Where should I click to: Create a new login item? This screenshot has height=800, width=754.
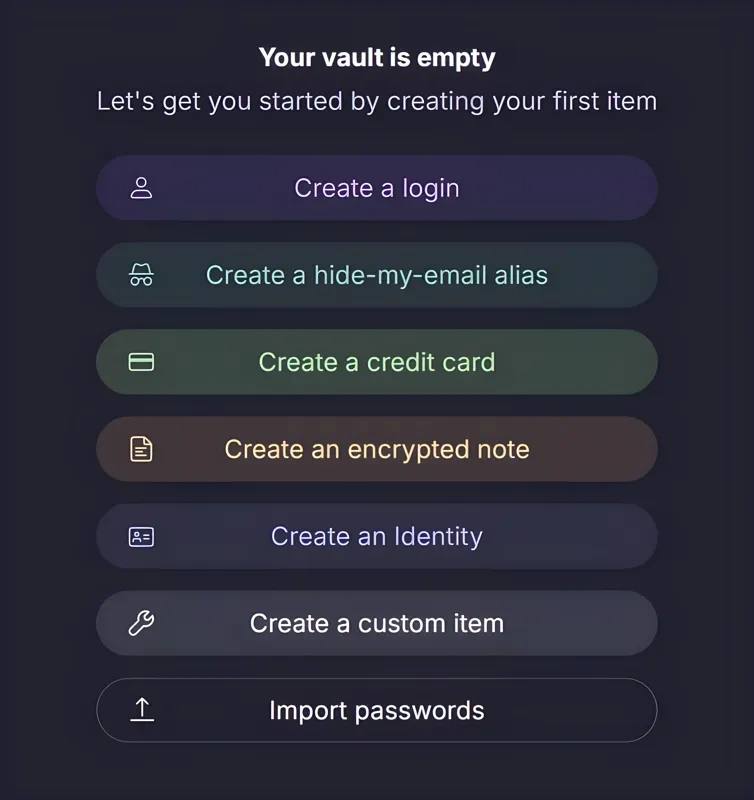(377, 188)
